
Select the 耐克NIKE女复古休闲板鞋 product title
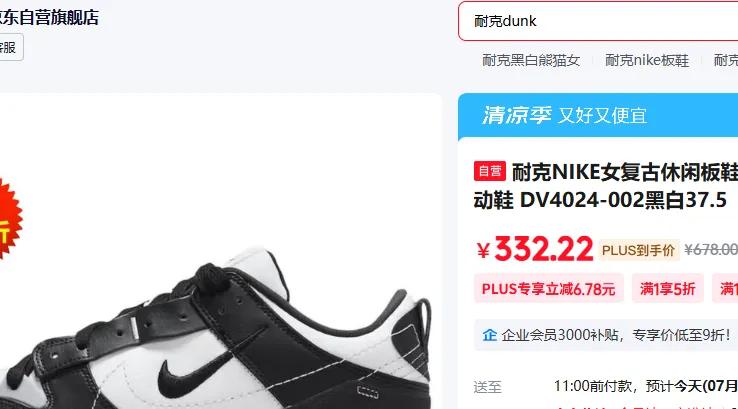pyautogui.click(x=625, y=172)
